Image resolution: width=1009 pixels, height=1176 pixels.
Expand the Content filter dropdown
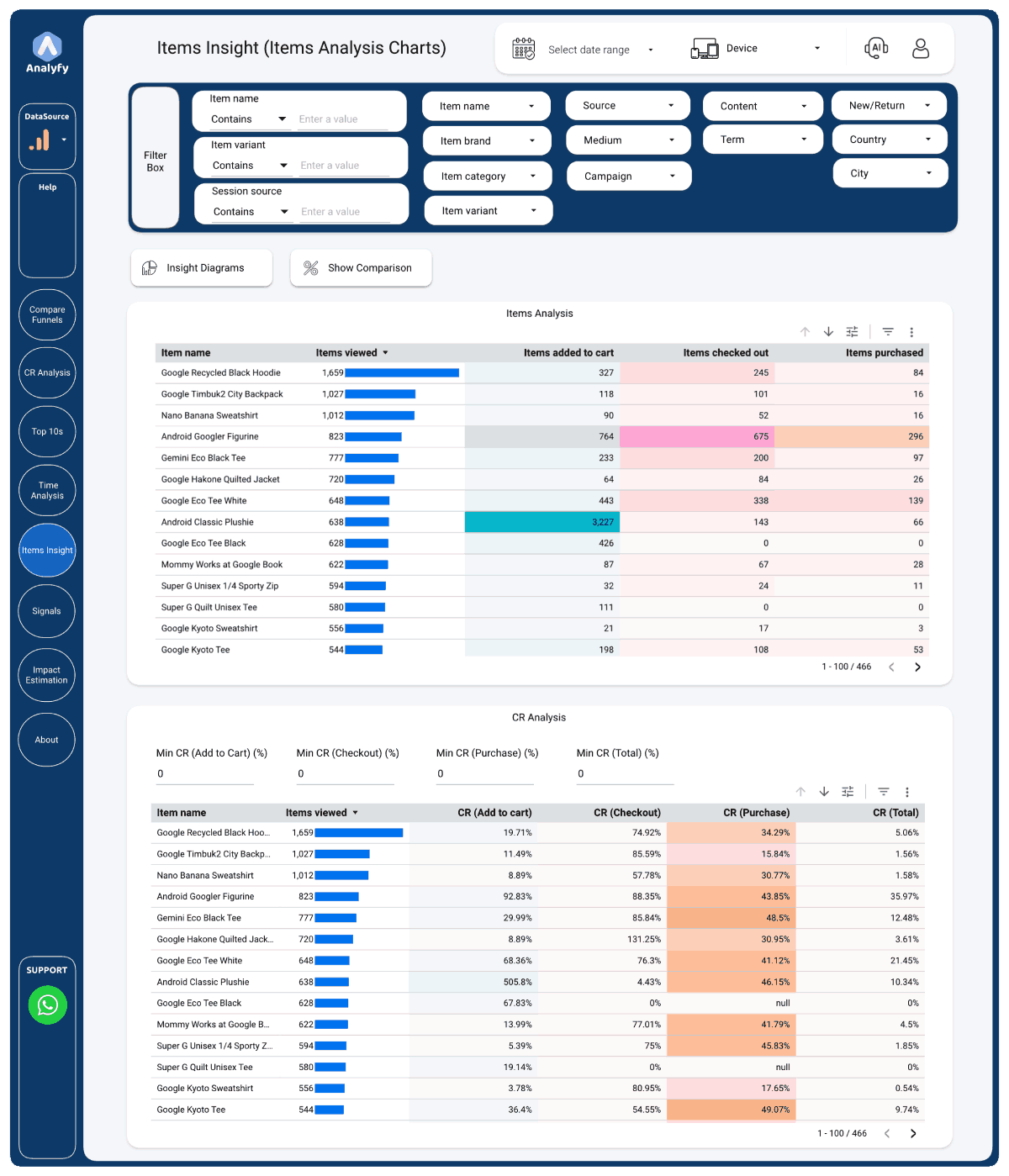pyautogui.click(x=763, y=106)
